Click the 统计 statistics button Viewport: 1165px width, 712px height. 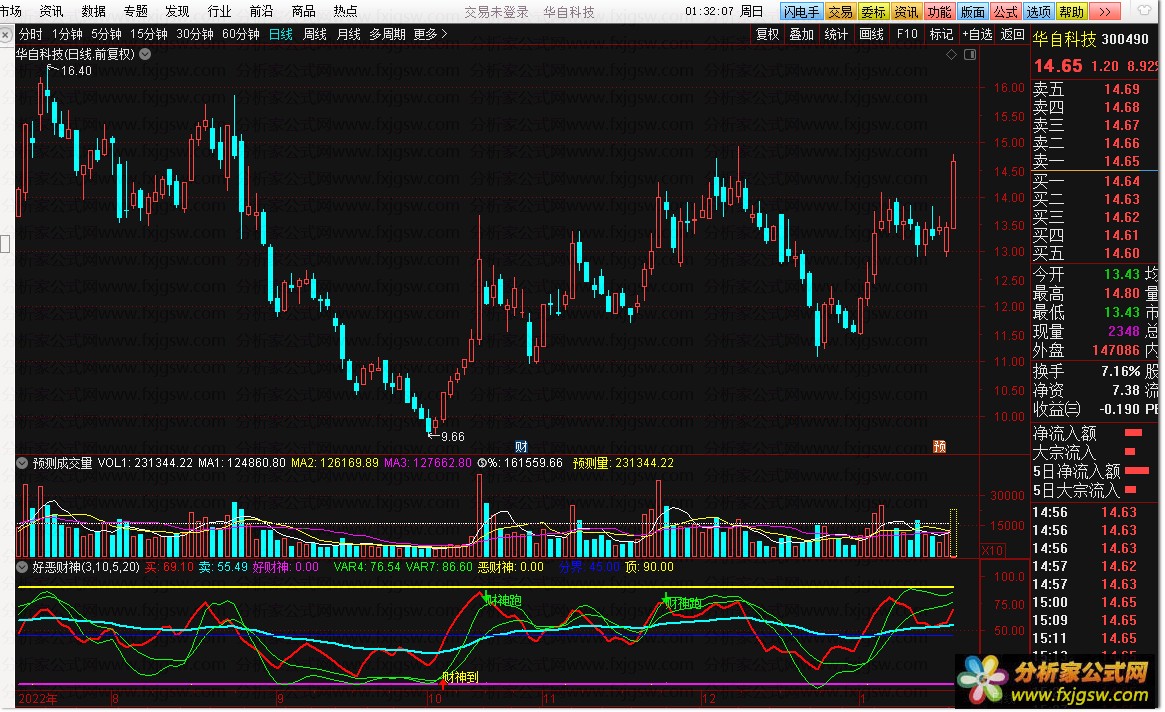pyautogui.click(x=836, y=34)
